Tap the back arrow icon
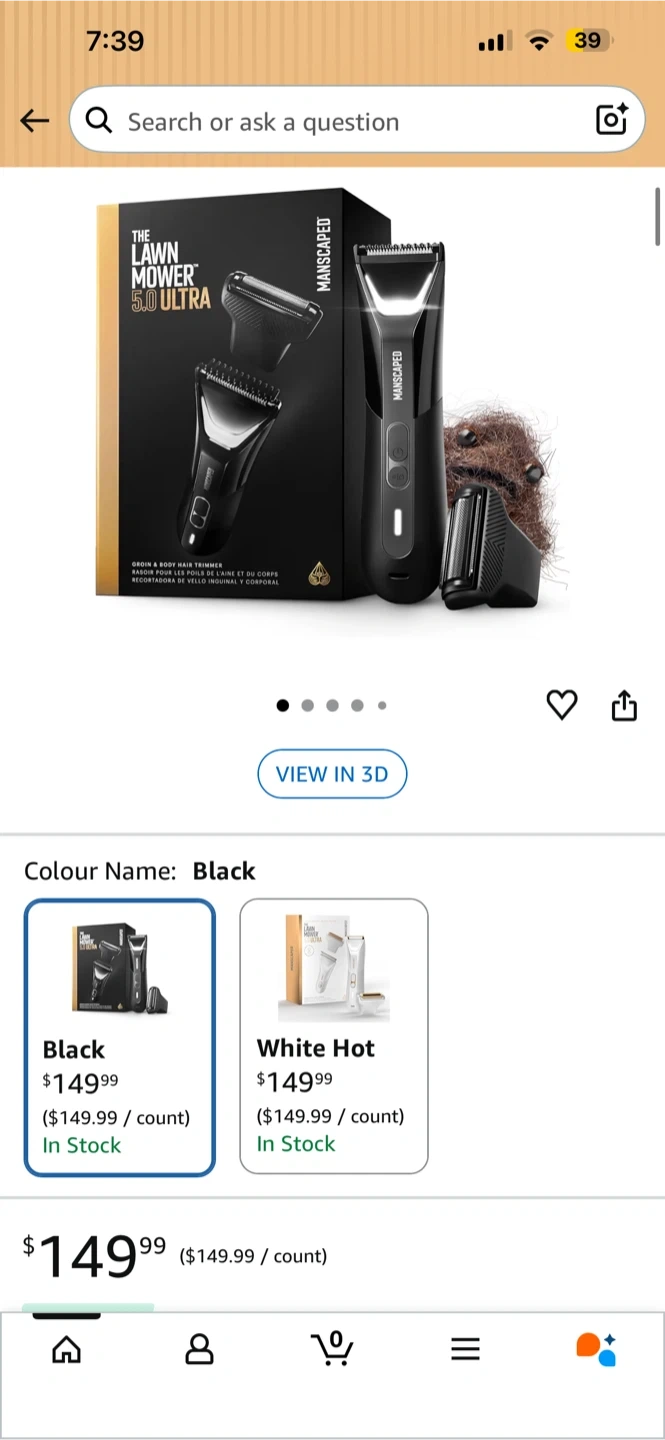This screenshot has height=1440, width=665. pyautogui.click(x=34, y=121)
